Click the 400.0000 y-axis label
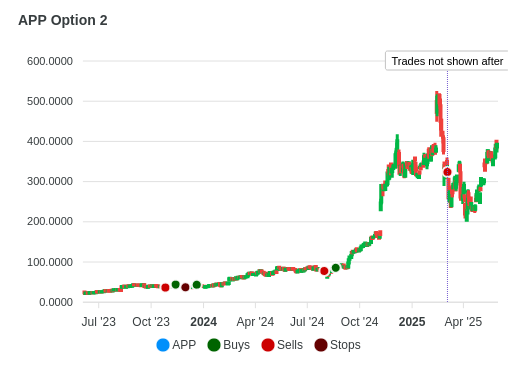This screenshot has height=380, width=530. coord(50,141)
